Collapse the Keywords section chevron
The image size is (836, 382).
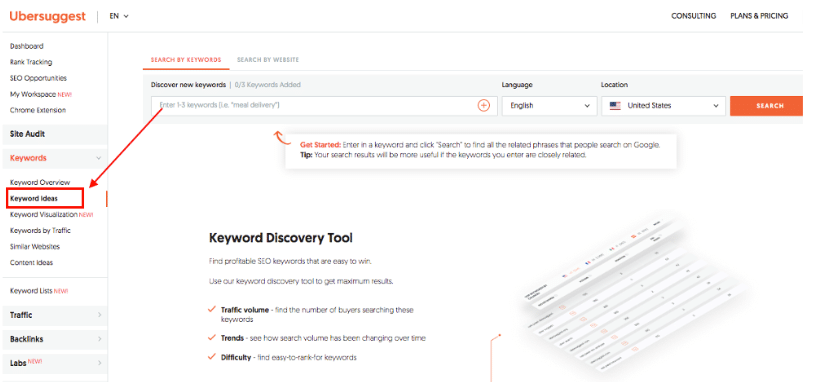coord(99,158)
